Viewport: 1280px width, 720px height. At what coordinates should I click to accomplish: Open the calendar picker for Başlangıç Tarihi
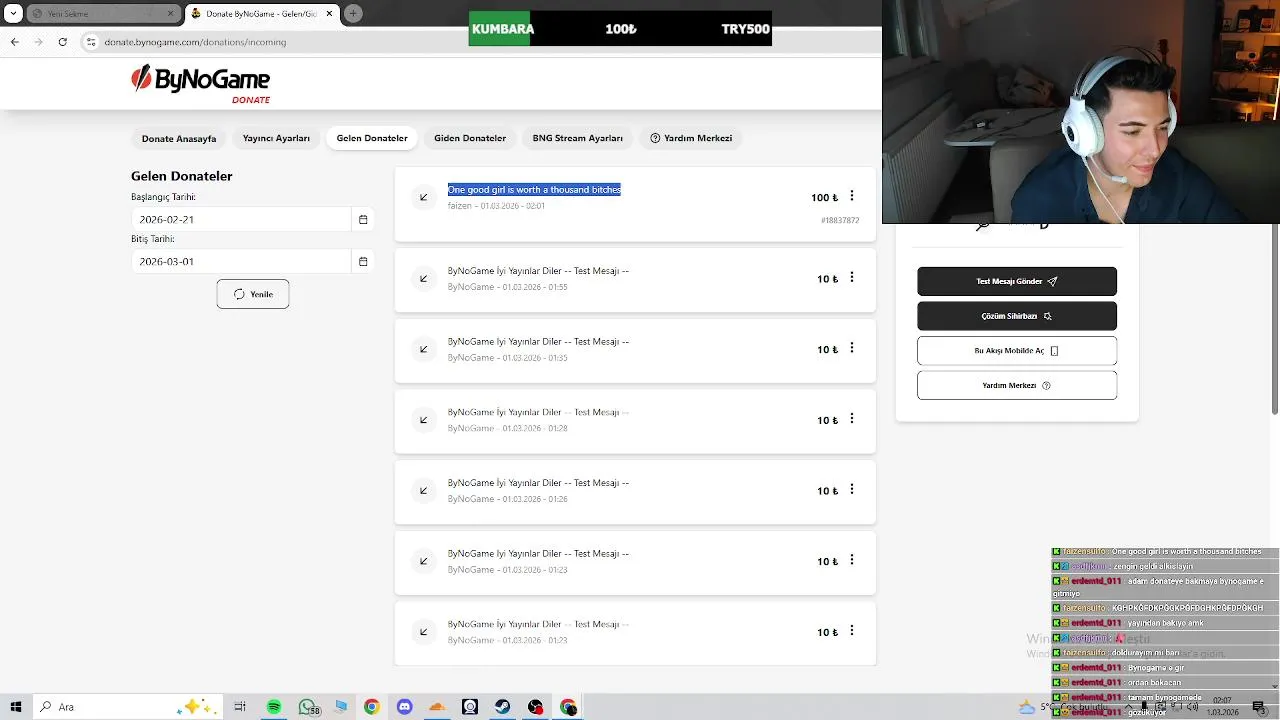click(363, 219)
